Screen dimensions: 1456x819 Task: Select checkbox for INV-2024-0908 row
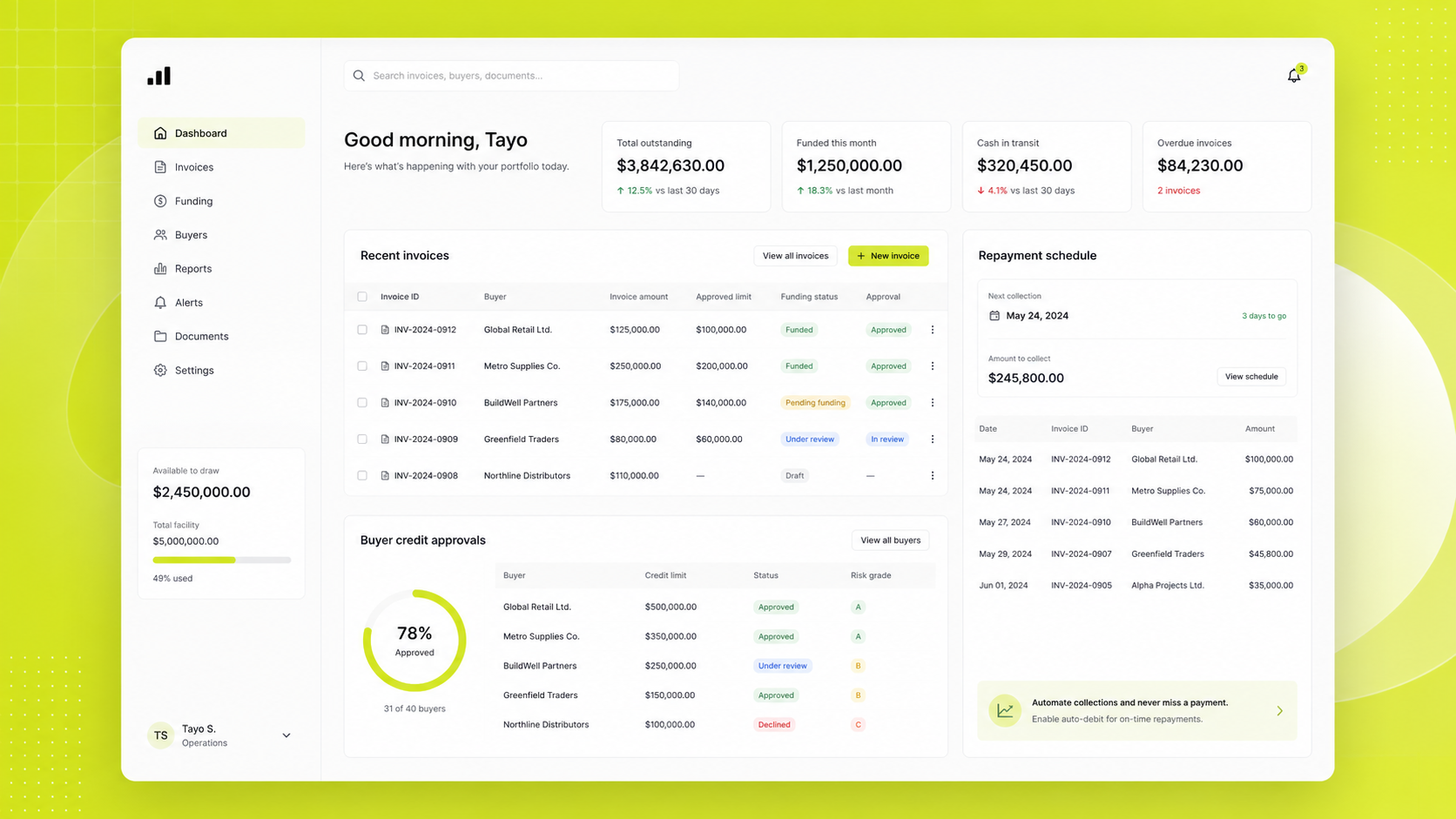click(362, 476)
